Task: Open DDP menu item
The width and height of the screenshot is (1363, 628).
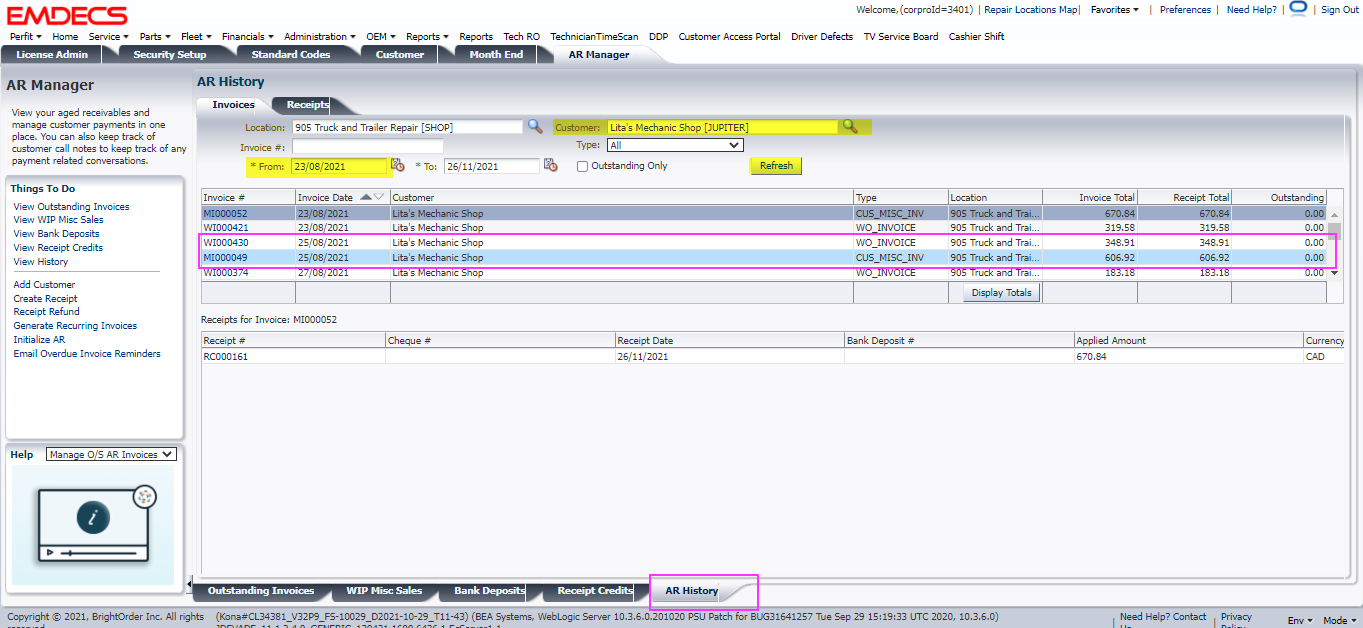Action: coord(658,37)
